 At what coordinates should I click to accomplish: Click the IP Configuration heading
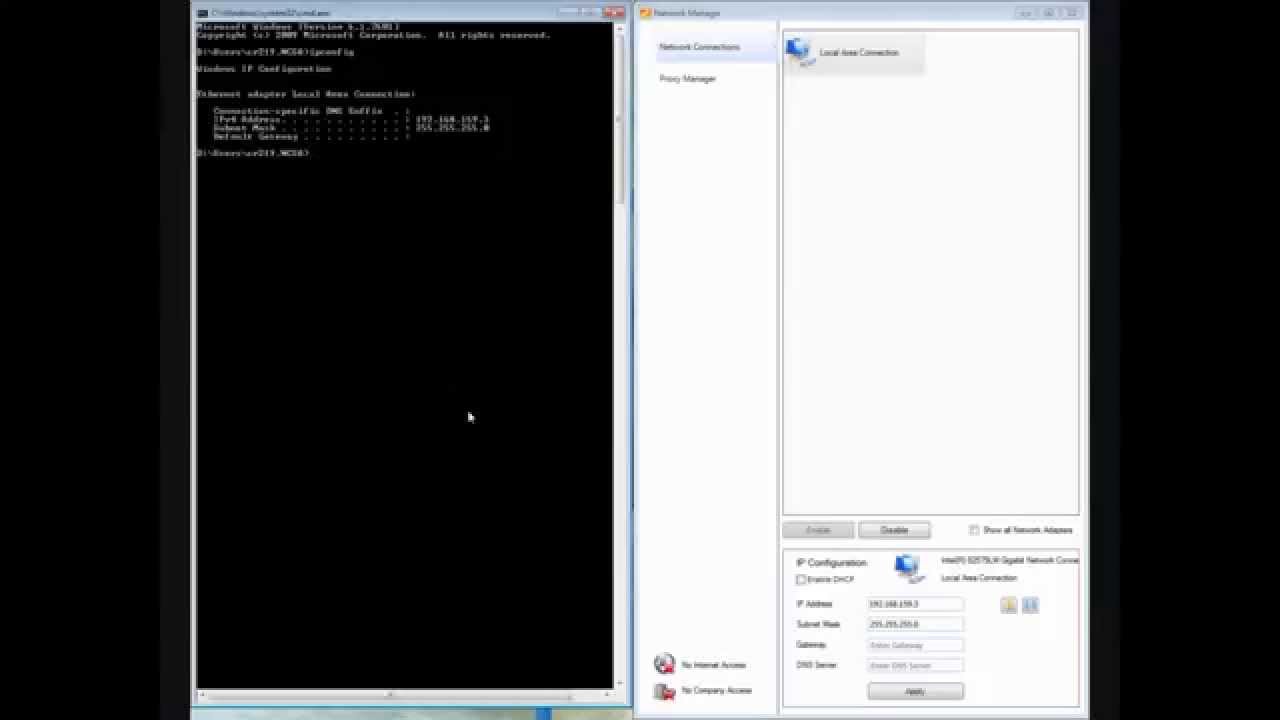(x=831, y=563)
